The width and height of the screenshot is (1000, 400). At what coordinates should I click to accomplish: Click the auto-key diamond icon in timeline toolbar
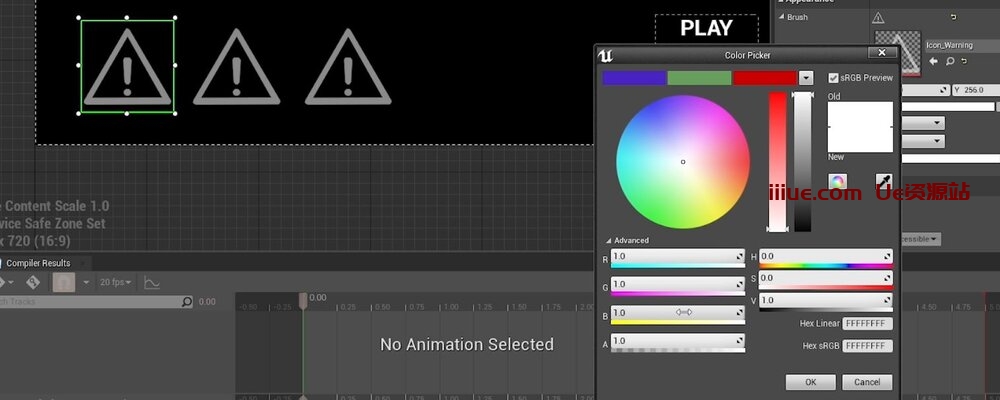[33, 283]
